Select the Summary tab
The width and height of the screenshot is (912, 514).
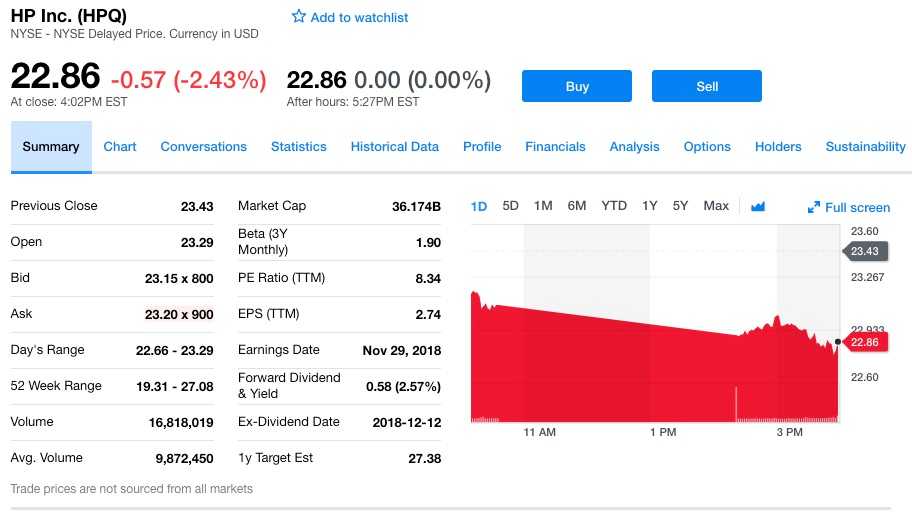point(51,147)
